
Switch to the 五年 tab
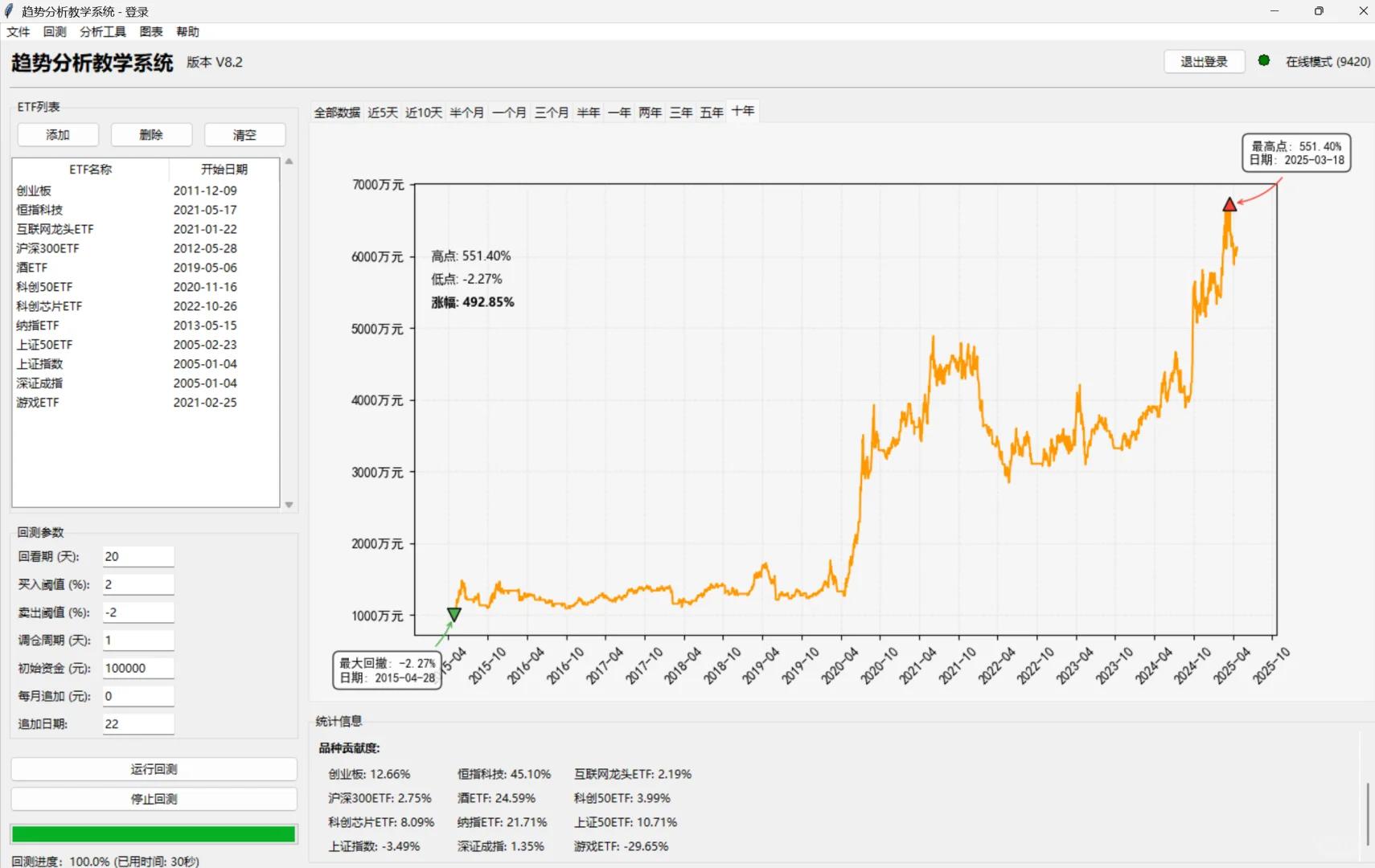pyautogui.click(x=712, y=113)
